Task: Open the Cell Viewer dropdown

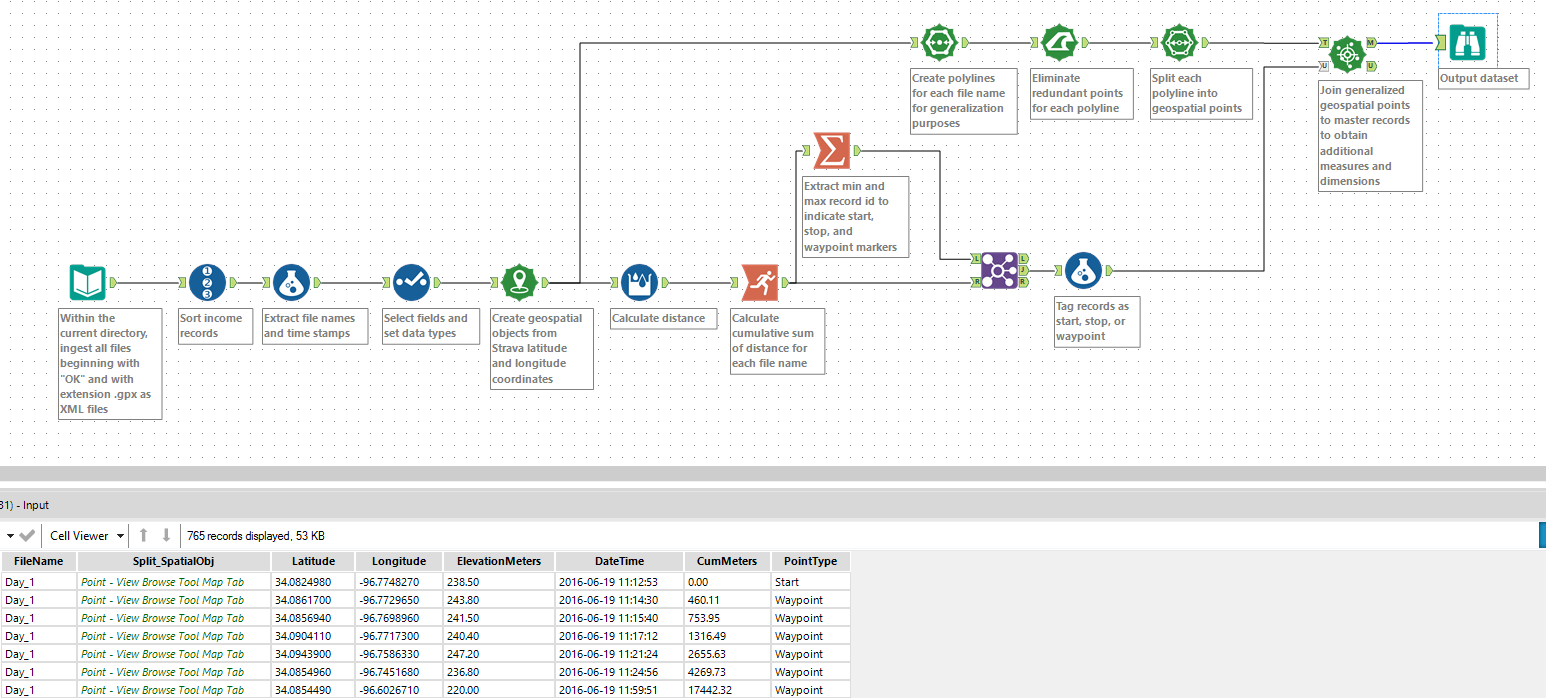Action: tap(87, 536)
